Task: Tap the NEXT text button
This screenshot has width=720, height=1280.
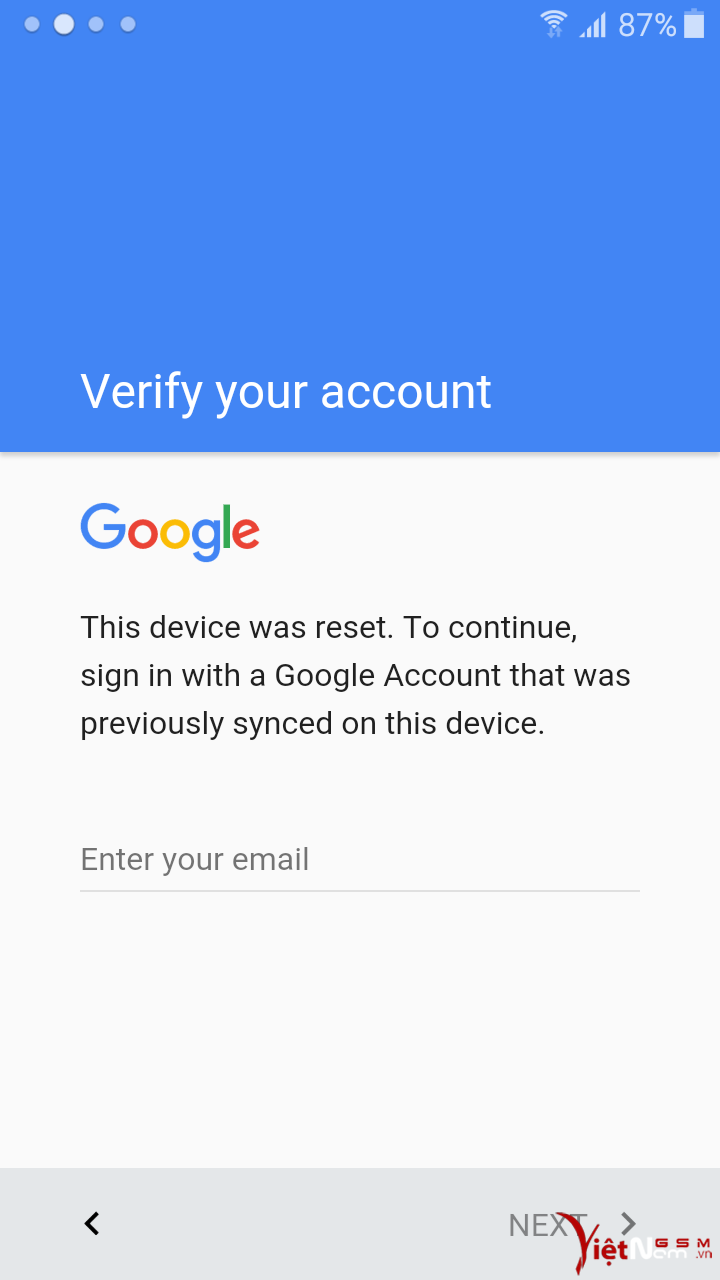Action: pos(547,1225)
